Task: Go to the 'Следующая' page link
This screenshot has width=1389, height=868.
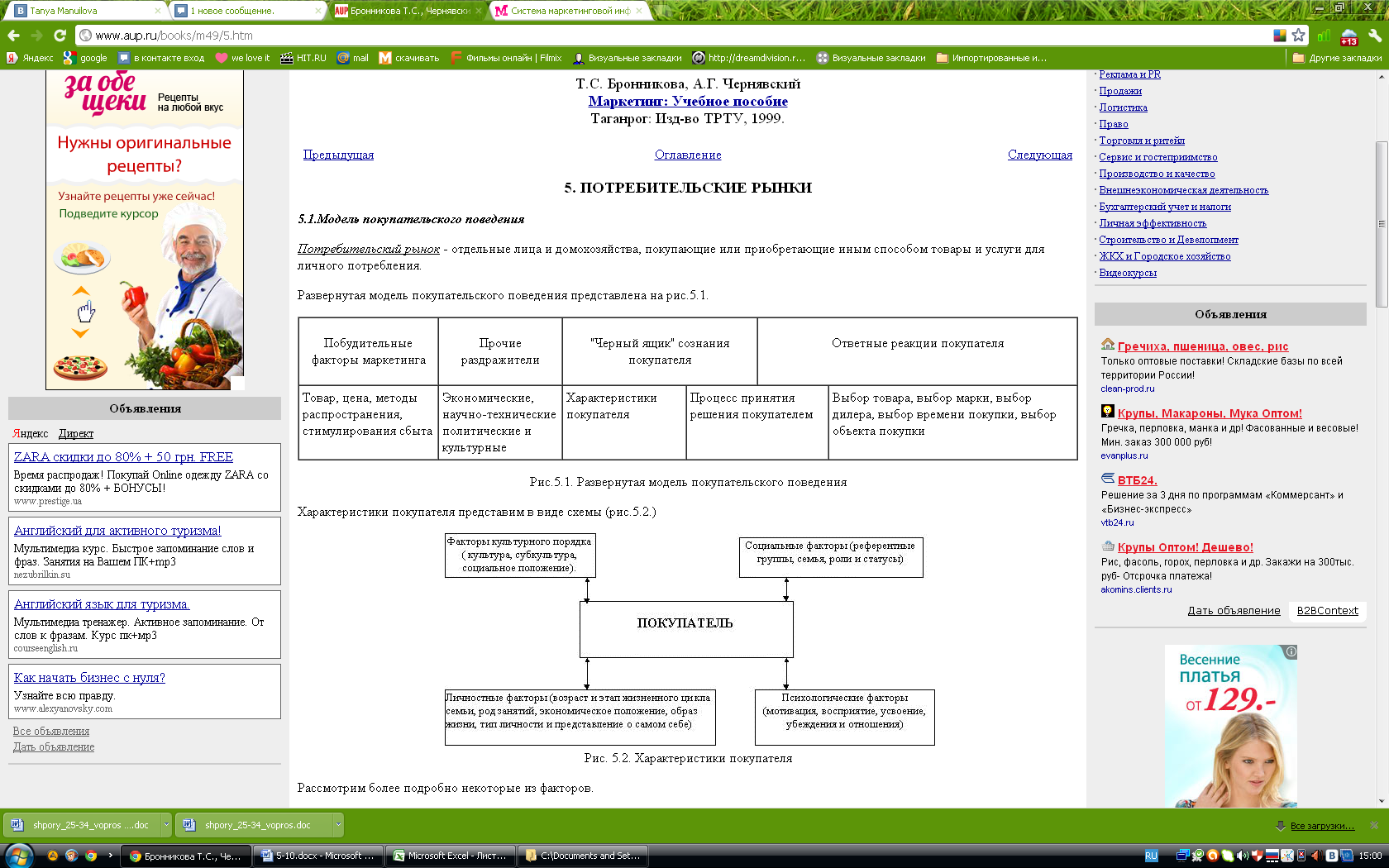Action: point(1040,155)
